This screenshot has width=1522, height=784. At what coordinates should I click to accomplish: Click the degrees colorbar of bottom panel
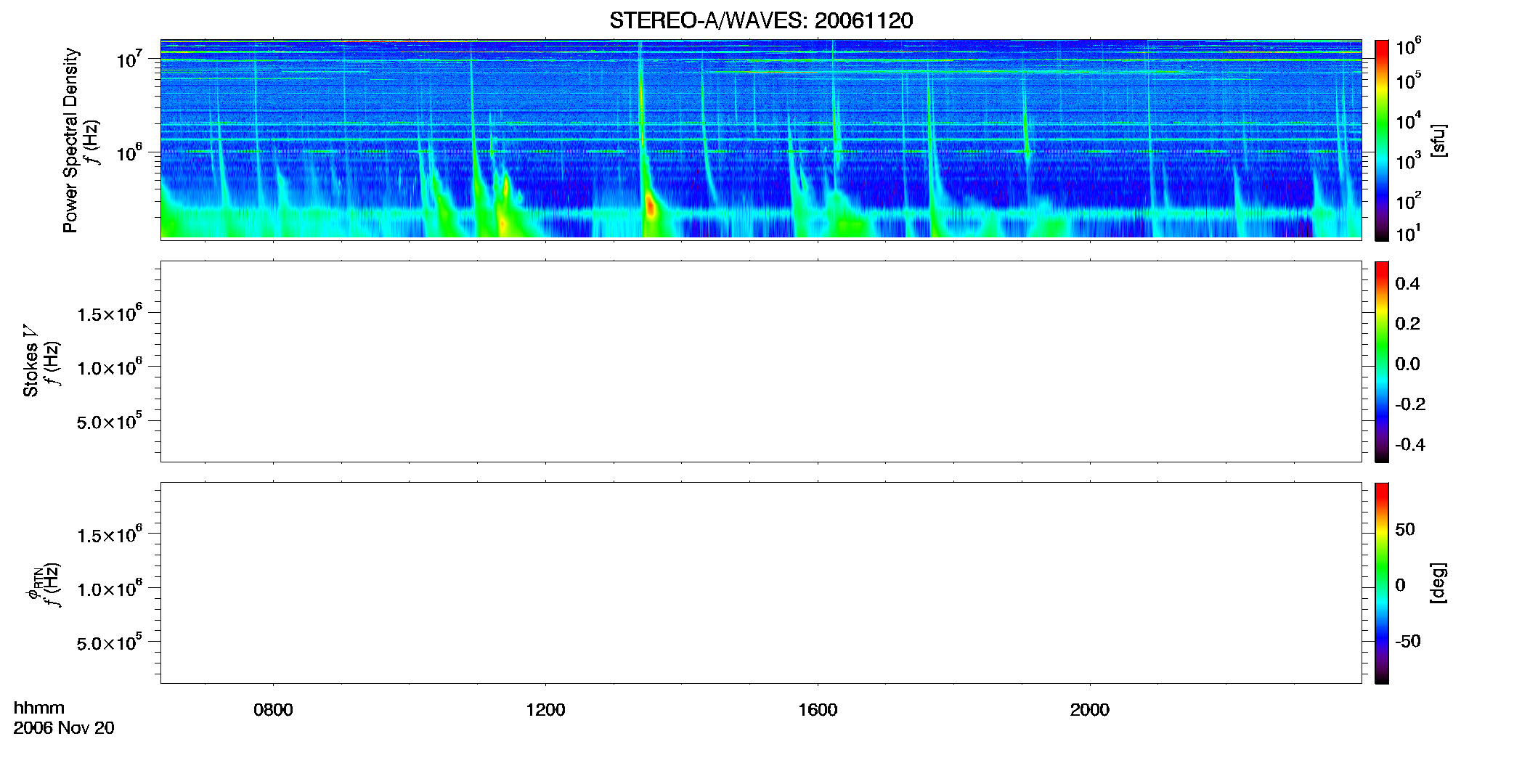click(x=1382, y=583)
